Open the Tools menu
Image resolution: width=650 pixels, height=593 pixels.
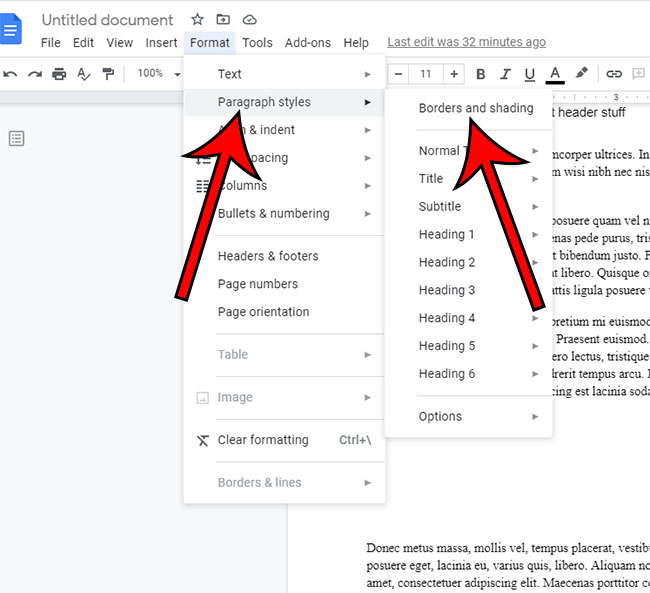coord(257,43)
